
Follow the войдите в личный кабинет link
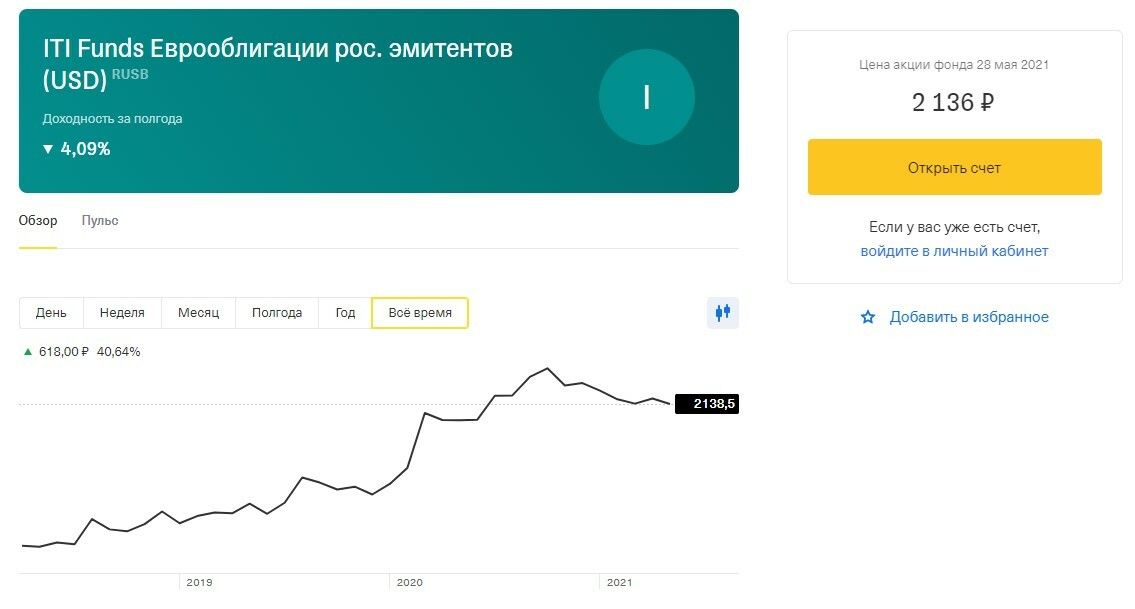(x=954, y=251)
